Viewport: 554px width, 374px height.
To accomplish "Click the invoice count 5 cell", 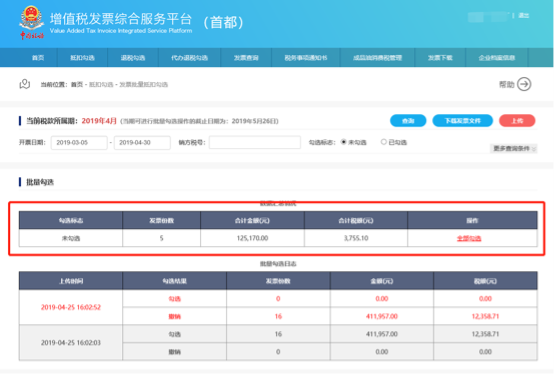I will pos(161,238).
